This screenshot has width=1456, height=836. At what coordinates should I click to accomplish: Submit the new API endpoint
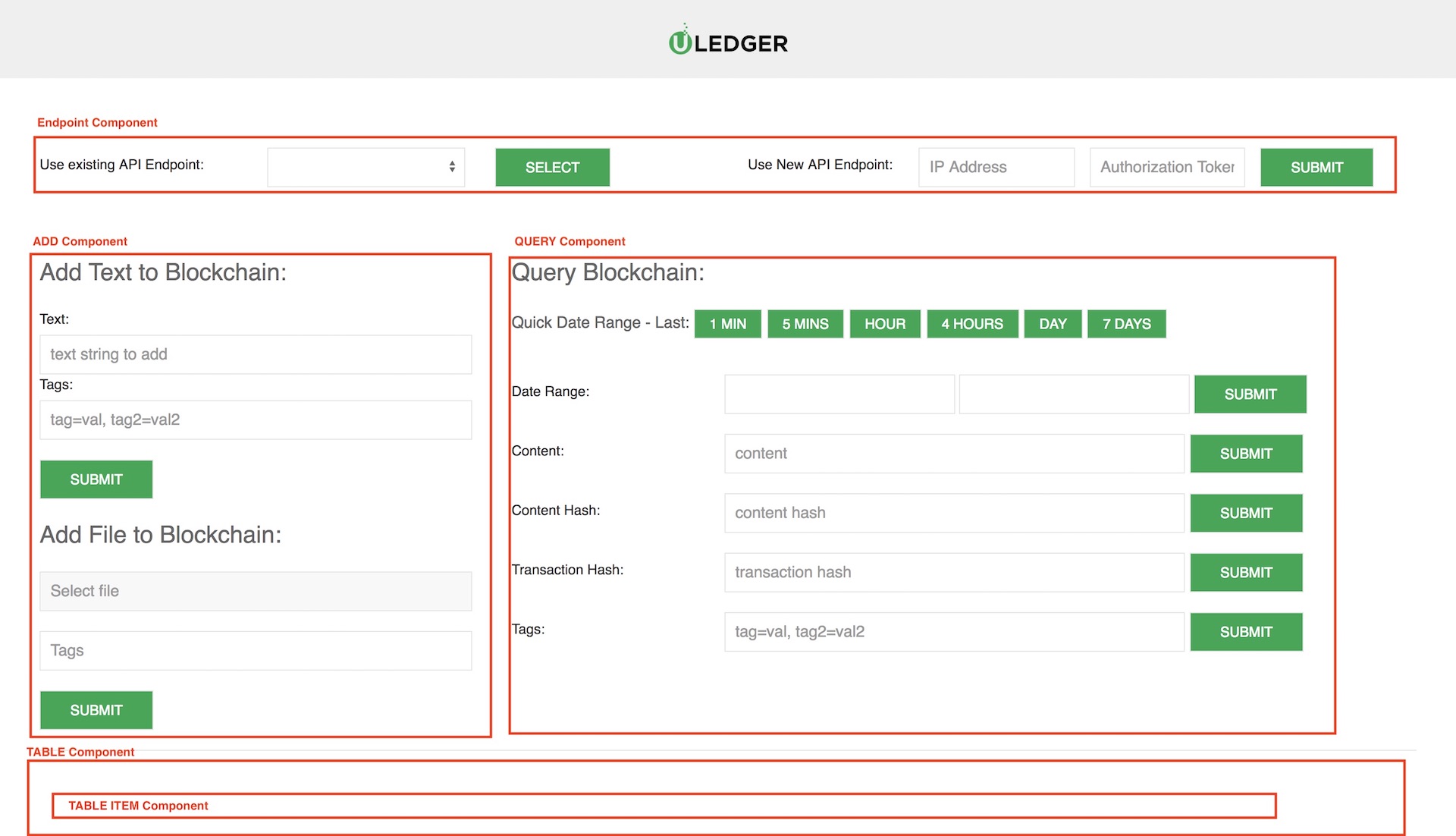(x=1316, y=167)
